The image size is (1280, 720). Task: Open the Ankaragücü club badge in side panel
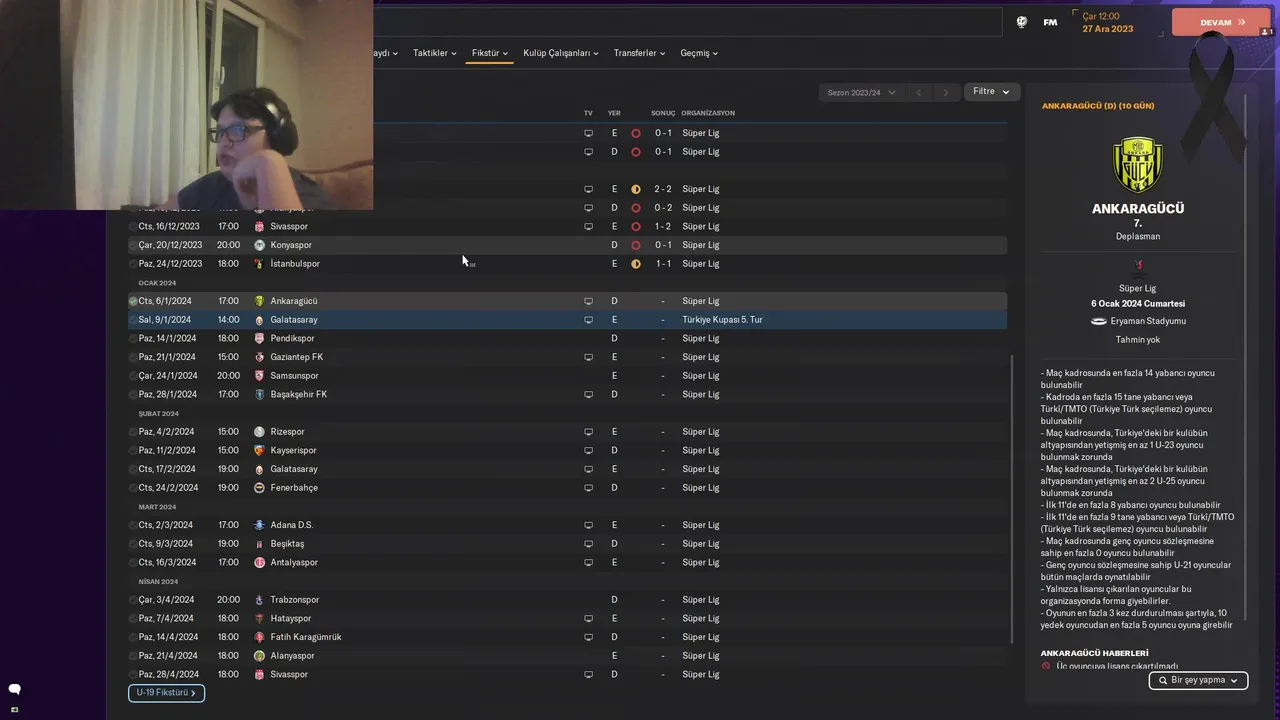(x=1138, y=164)
